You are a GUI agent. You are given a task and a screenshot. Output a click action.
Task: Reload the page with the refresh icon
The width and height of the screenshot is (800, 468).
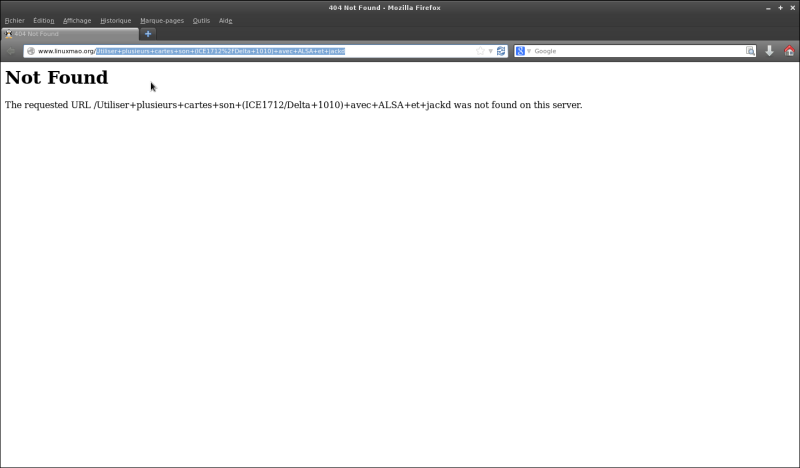501,51
